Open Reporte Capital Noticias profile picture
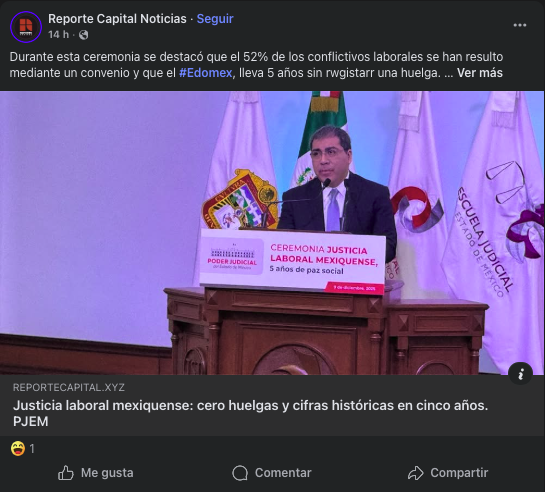The image size is (545, 492). coord(26,27)
